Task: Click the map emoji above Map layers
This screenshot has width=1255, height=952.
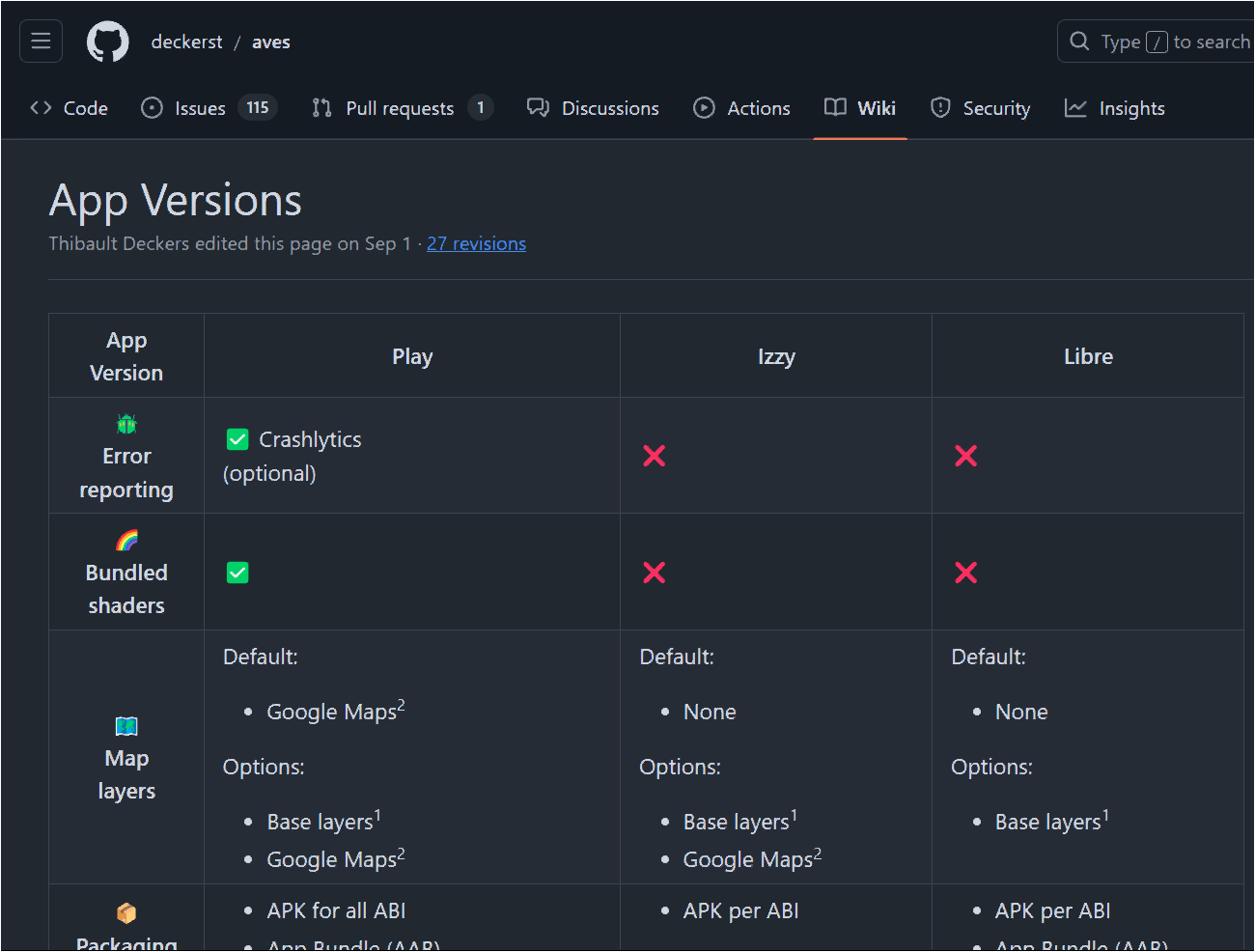Action: coord(126,726)
